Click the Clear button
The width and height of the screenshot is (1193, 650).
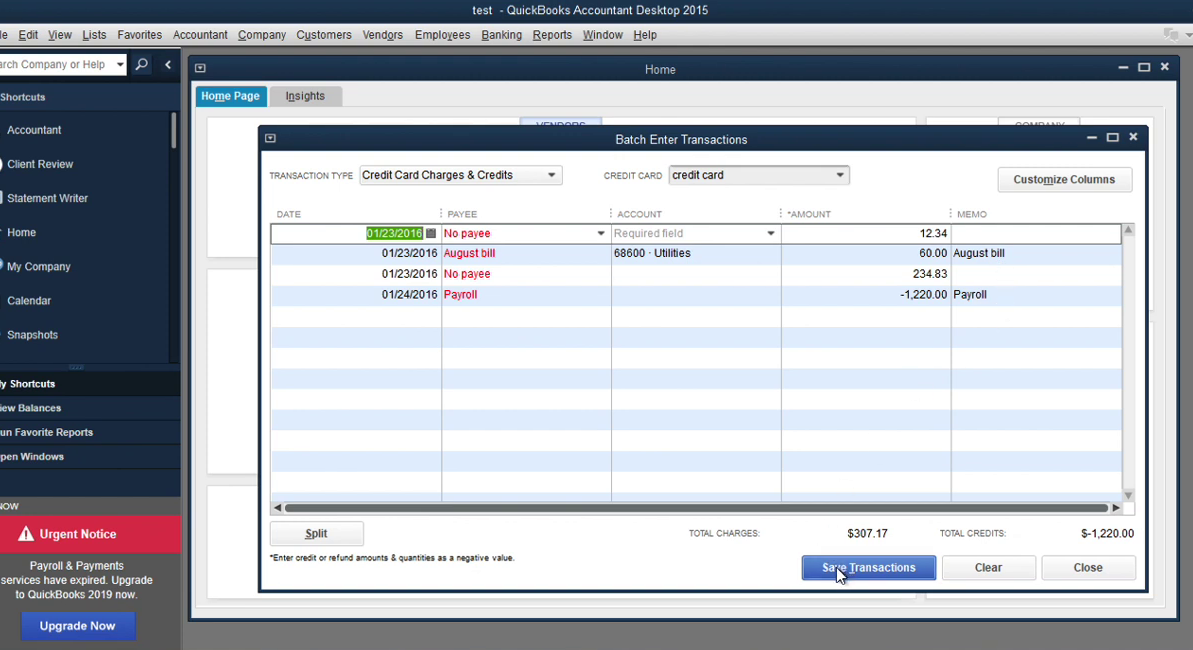click(x=988, y=568)
